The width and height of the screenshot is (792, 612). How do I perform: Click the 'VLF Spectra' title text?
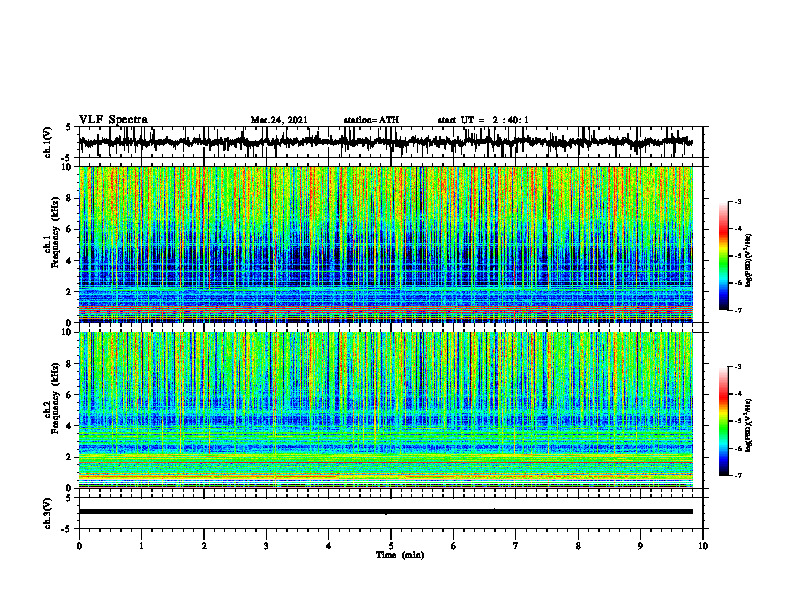coord(113,120)
